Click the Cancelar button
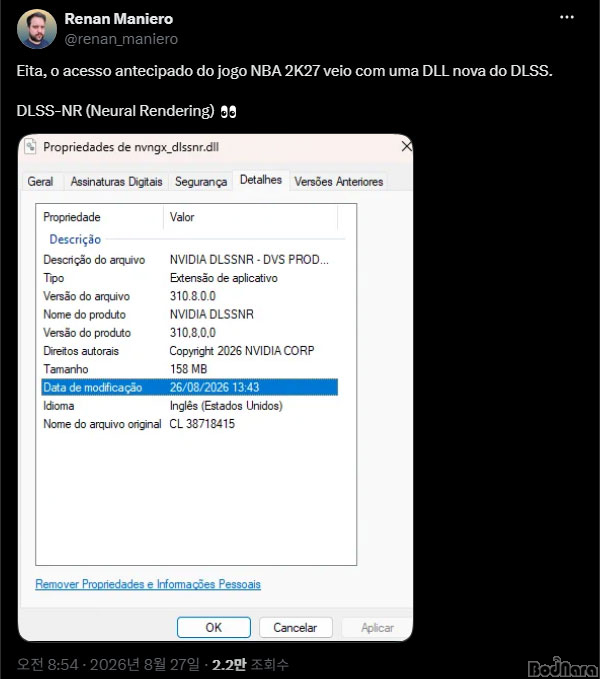600x679 pixels. pyautogui.click(x=296, y=627)
